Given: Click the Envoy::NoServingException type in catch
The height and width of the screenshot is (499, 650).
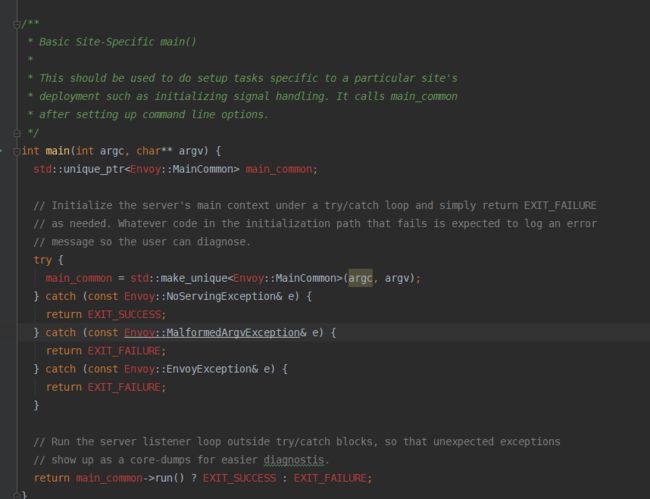Looking at the screenshot, I should (200, 296).
